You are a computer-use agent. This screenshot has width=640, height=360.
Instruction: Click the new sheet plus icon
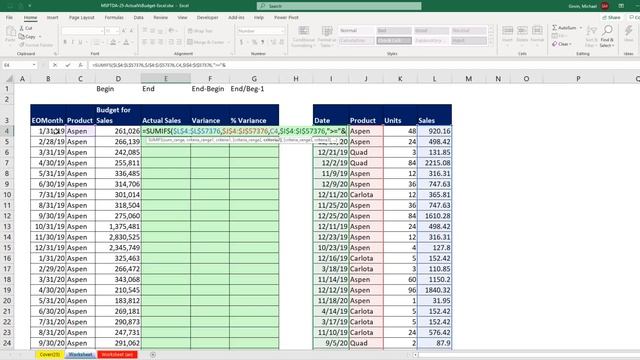coord(153,355)
